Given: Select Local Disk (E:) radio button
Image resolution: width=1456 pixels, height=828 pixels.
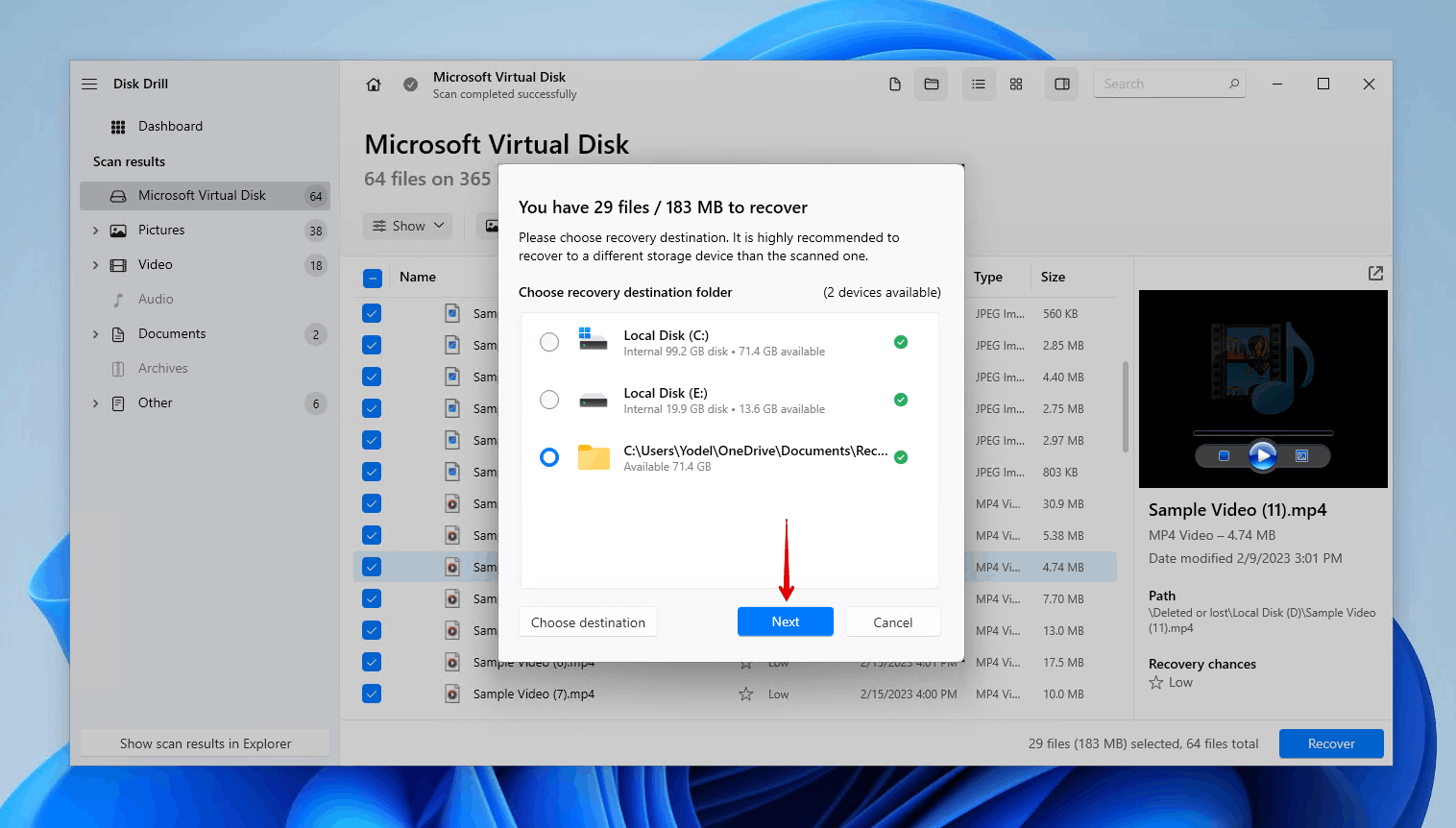Looking at the screenshot, I should [549, 400].
